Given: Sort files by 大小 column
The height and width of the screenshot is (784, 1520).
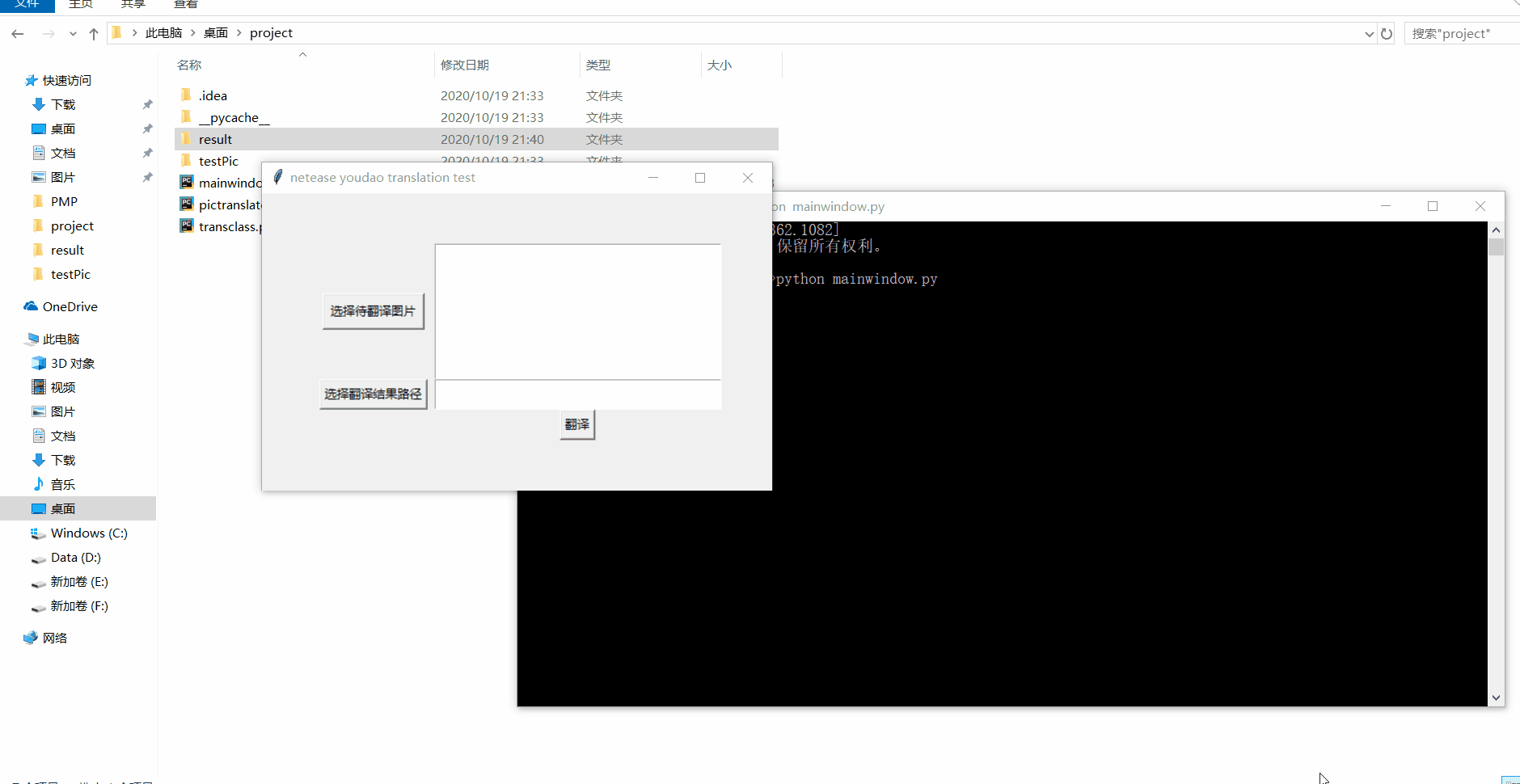Looking at the screenshot, I should point(720,65).
